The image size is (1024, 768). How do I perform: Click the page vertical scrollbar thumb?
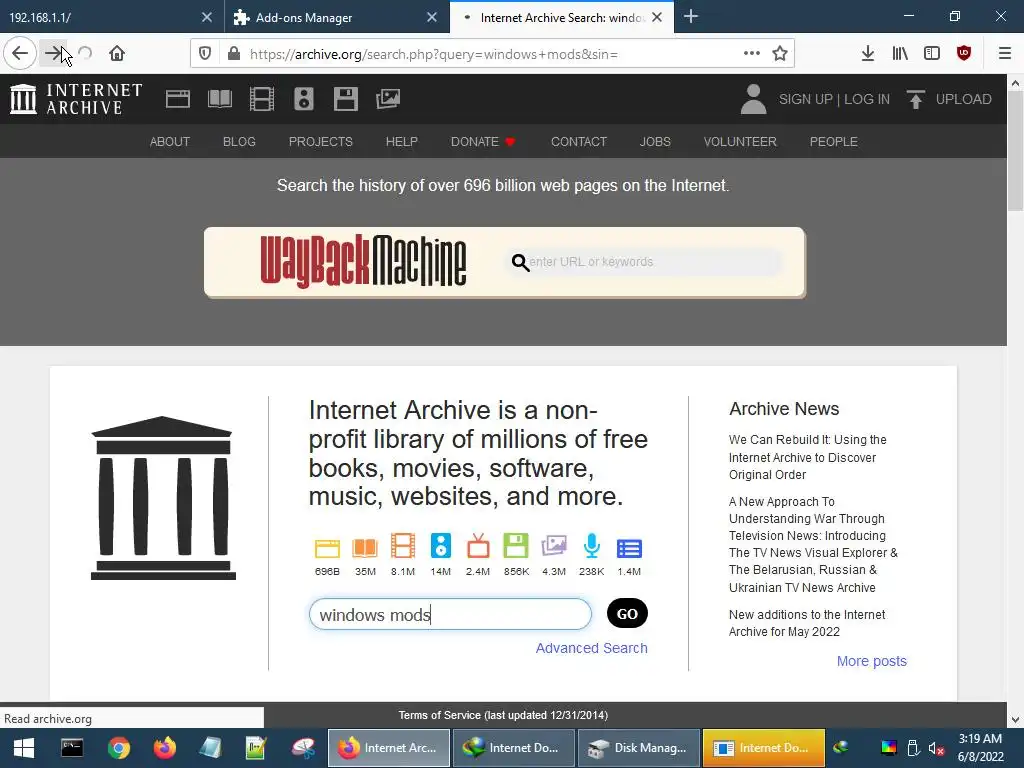(x=1016, y=152)
